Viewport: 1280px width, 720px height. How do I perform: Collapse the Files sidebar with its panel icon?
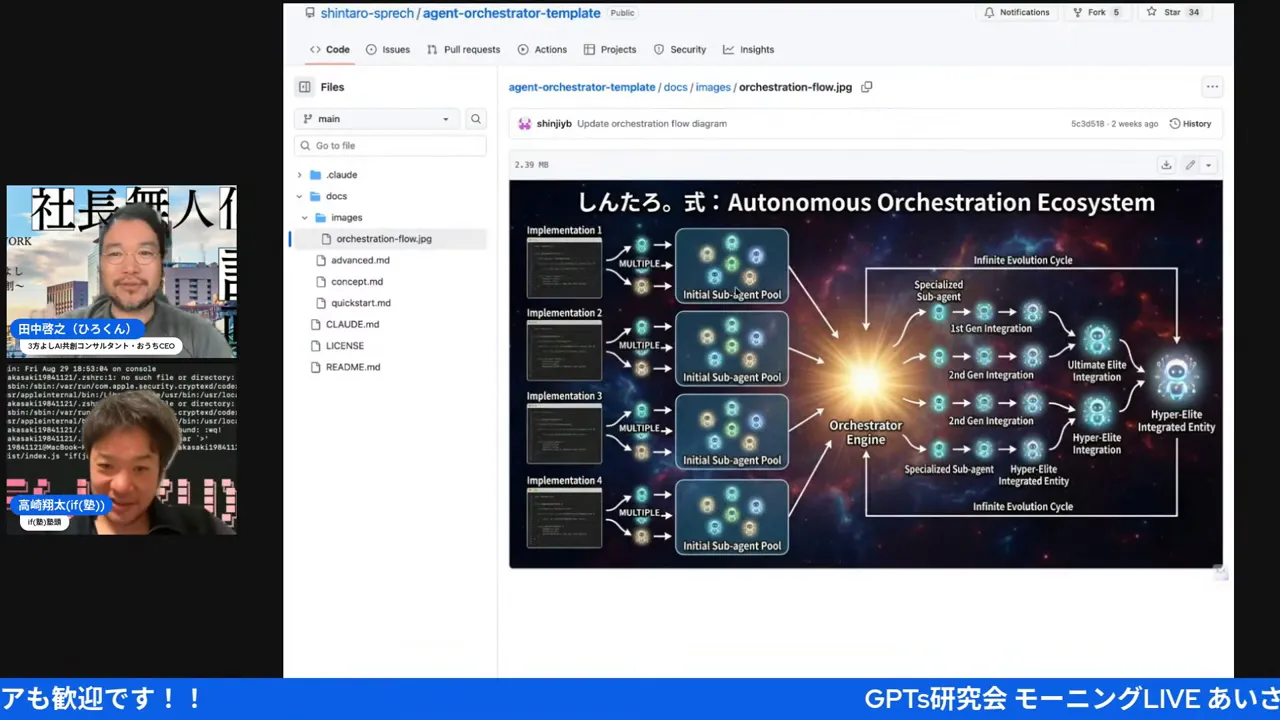pos(304,87)
